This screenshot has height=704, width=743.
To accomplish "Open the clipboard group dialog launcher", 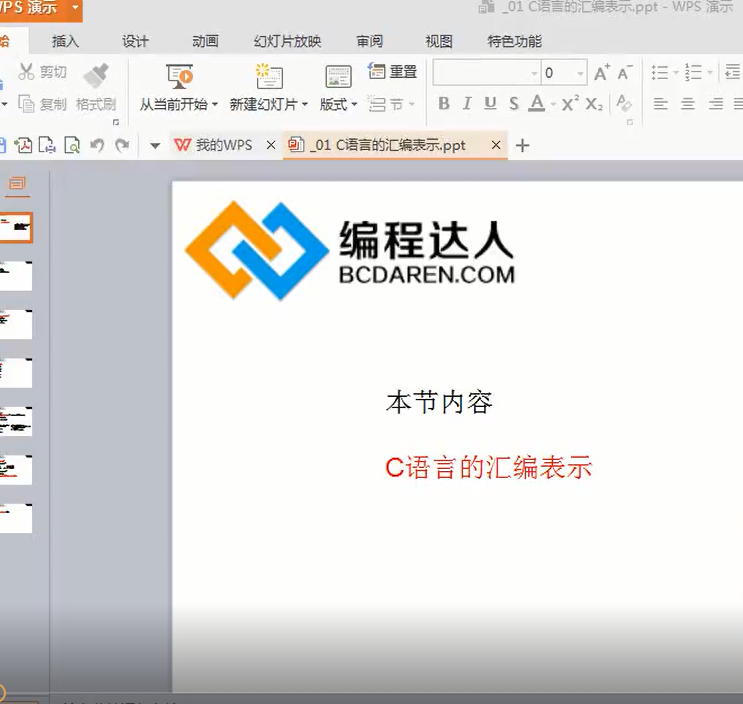I will (116, 122).
